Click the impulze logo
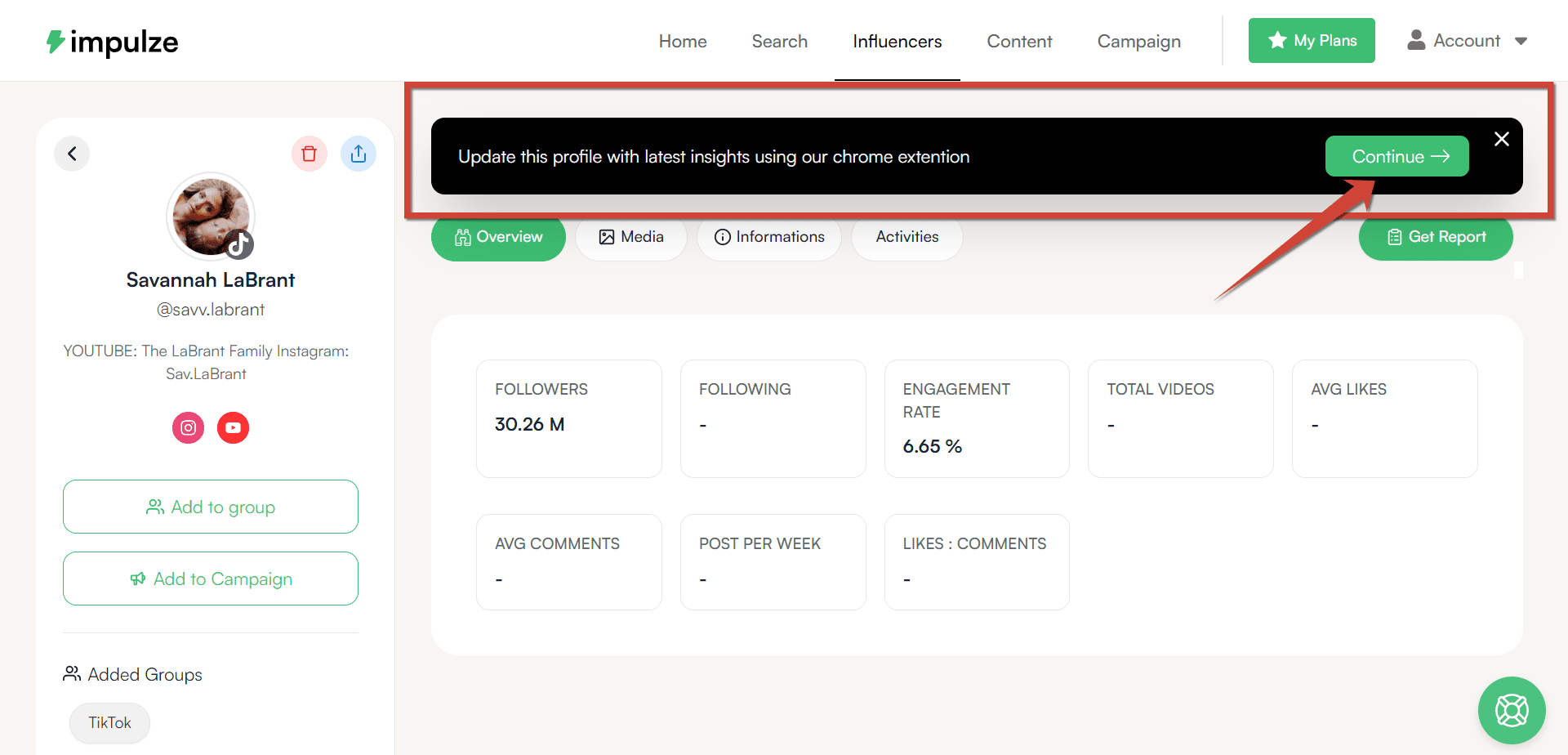 (x=112, y=42)
